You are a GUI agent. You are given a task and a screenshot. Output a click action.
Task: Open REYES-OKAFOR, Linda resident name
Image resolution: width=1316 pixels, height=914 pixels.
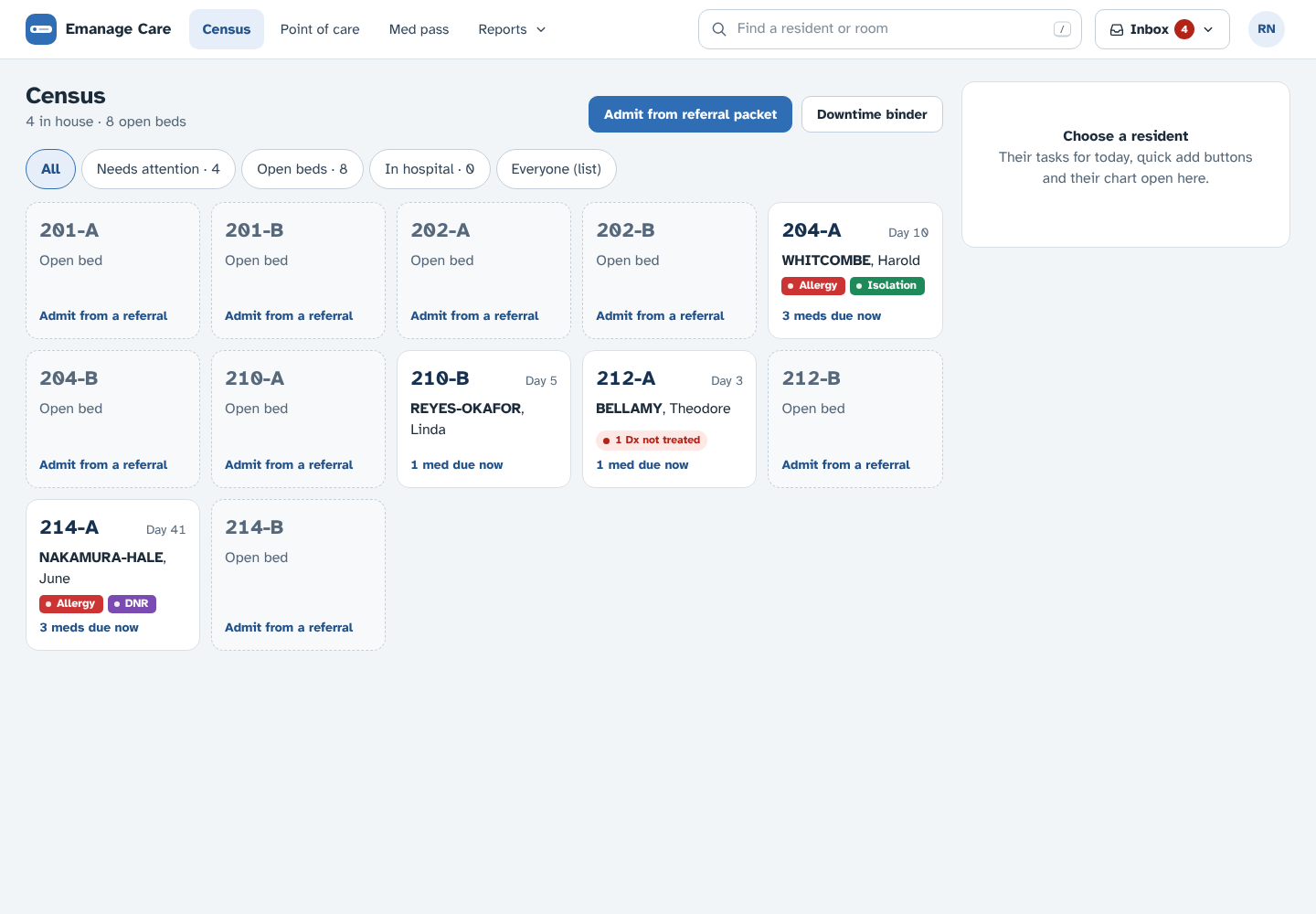point(467,419)
